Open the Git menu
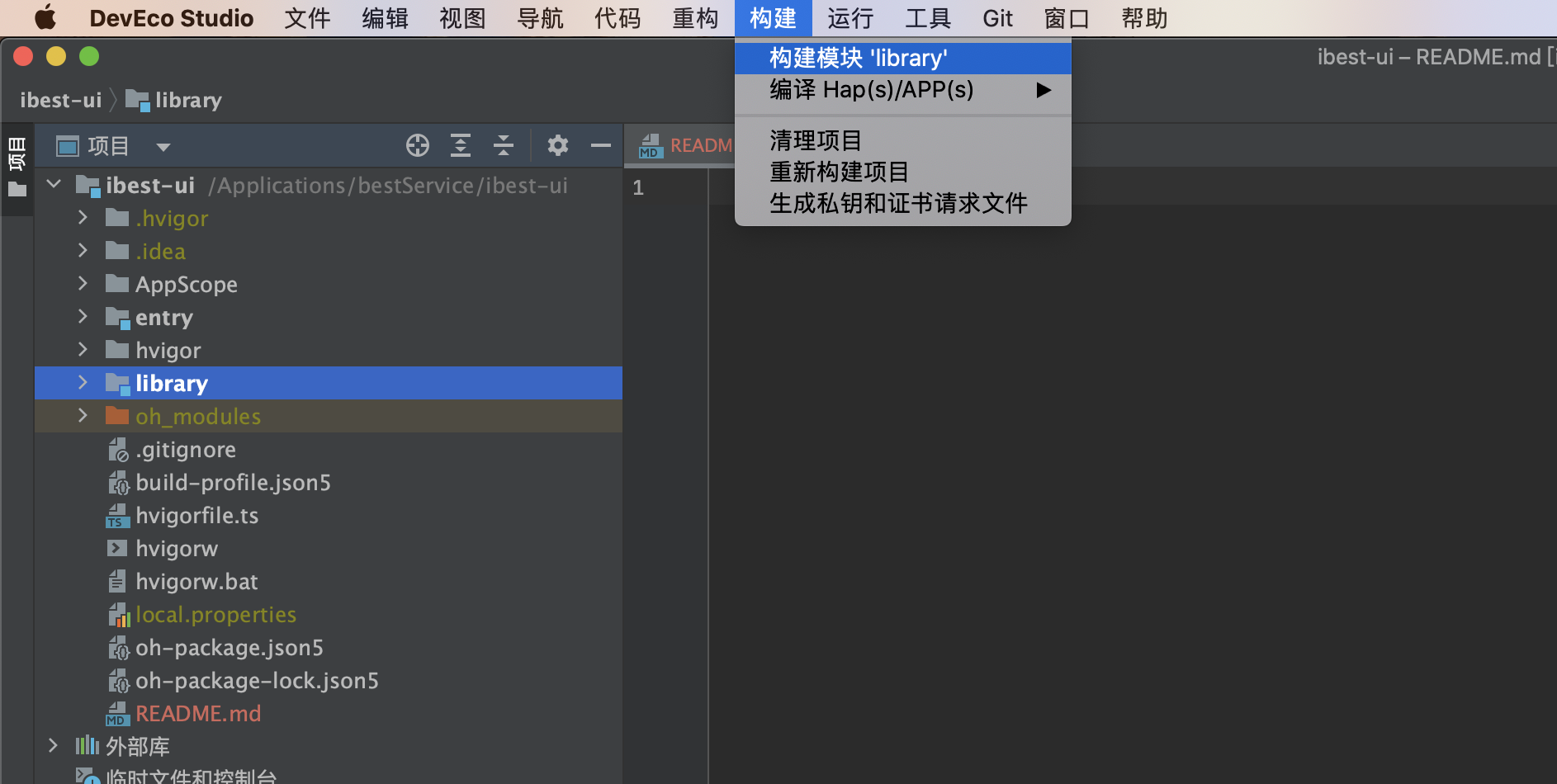 point(997,18)
